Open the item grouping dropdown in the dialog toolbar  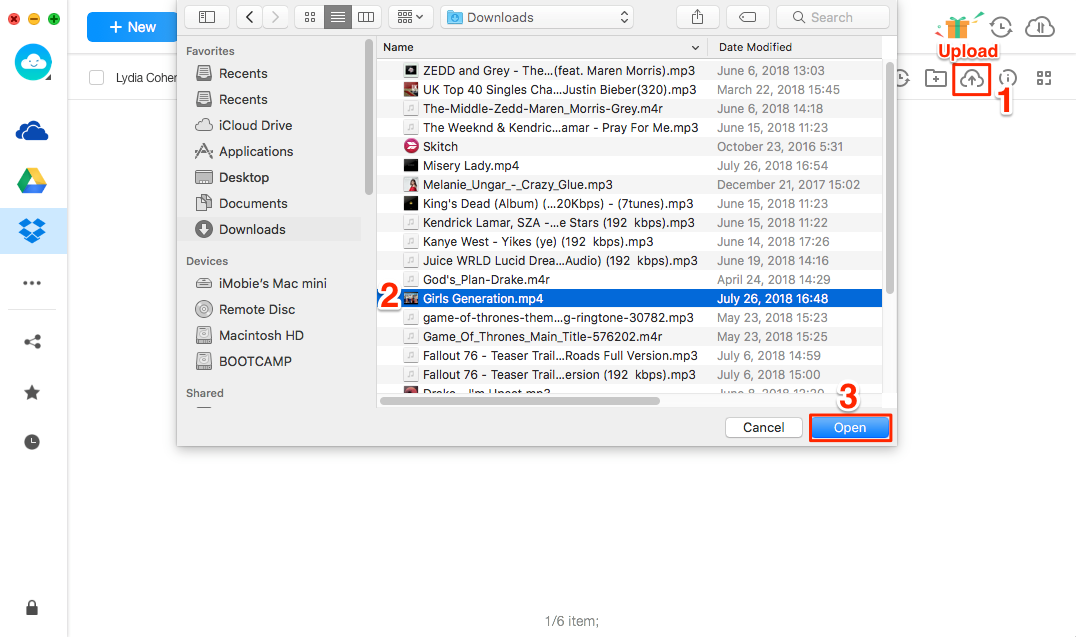(409, 17)
